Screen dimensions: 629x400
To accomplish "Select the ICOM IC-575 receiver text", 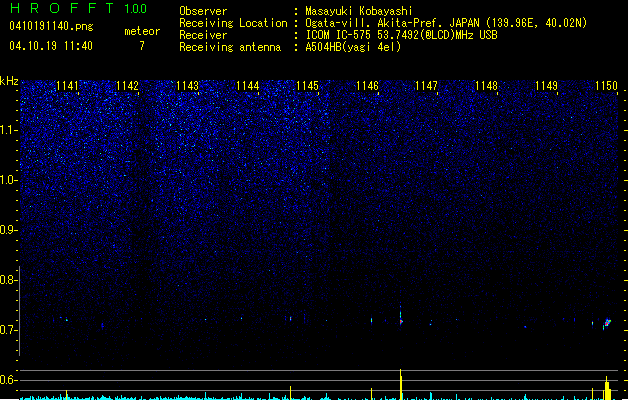I will click(x=401, y=35).
